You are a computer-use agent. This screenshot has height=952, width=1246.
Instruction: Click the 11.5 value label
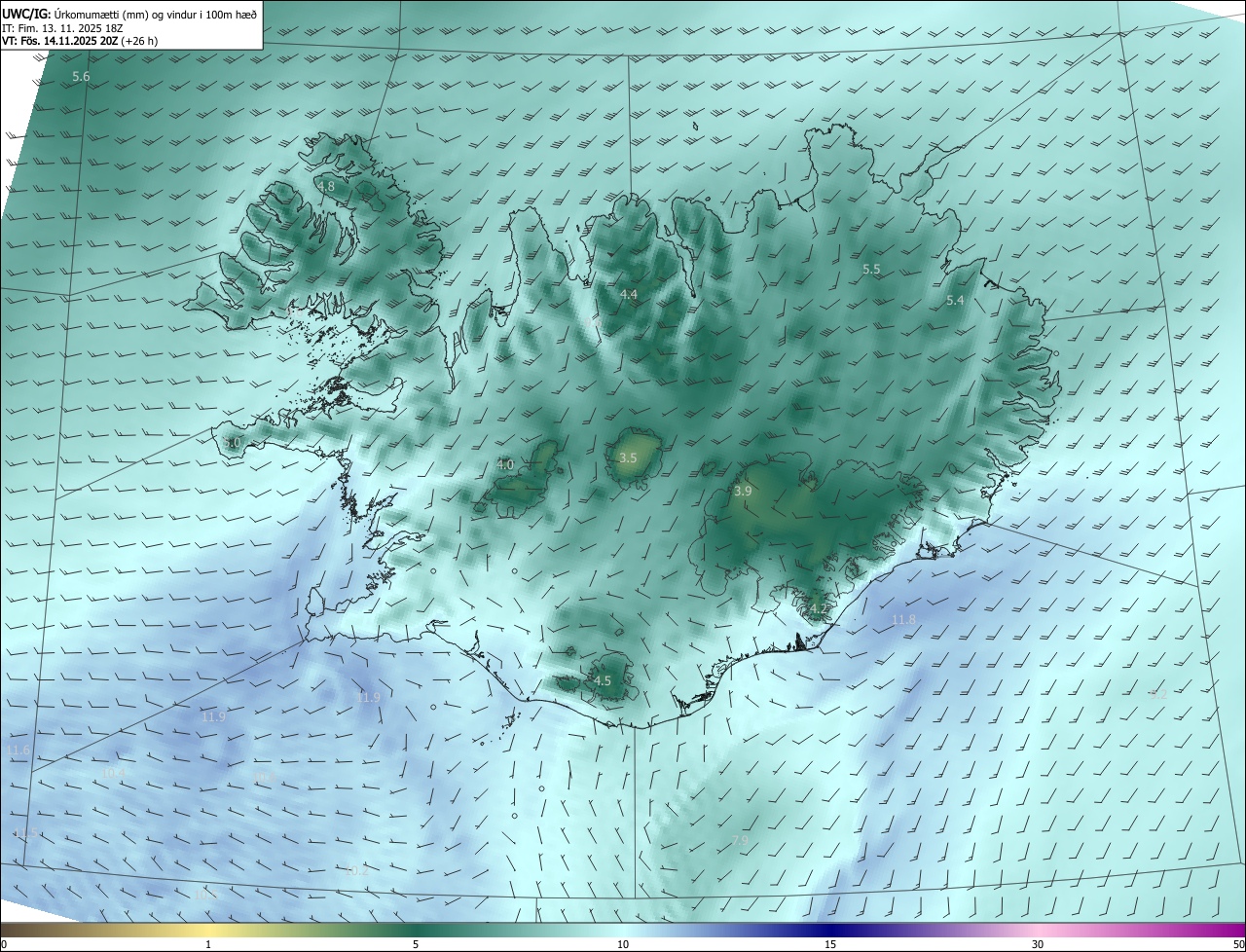tap(27, 833)
